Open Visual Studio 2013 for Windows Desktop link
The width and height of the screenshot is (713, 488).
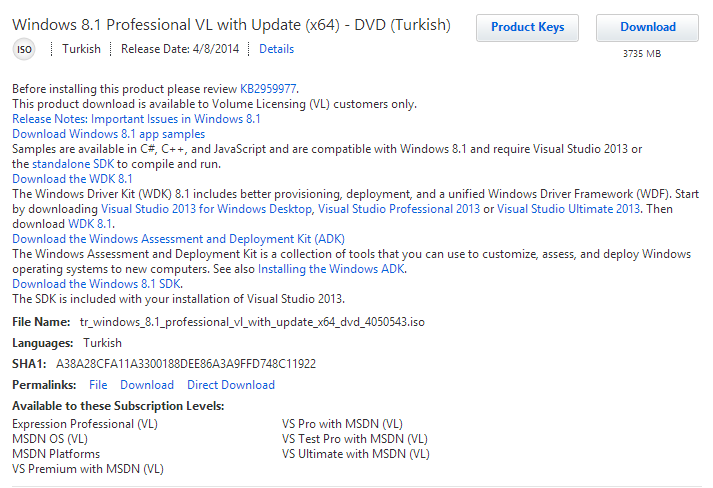click(206, 209)
